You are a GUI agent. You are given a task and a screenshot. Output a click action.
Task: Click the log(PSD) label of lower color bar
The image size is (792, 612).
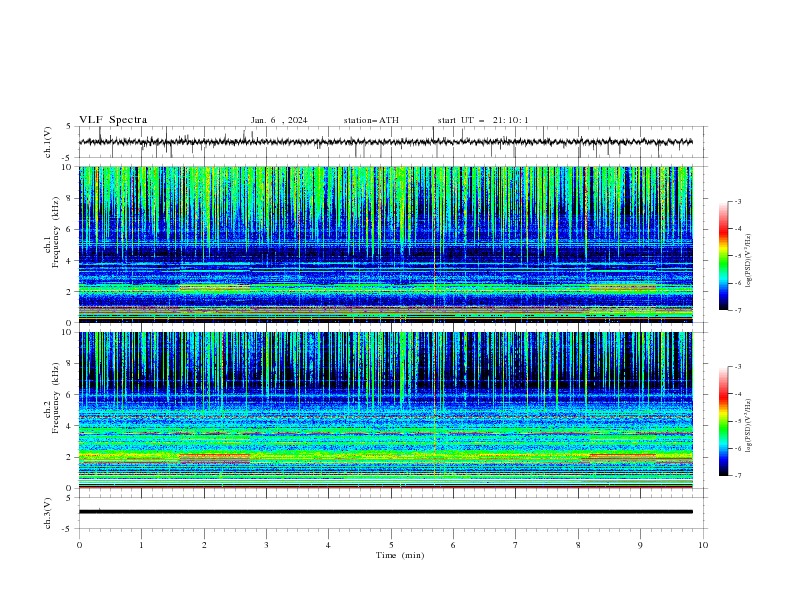coord(749,426)
